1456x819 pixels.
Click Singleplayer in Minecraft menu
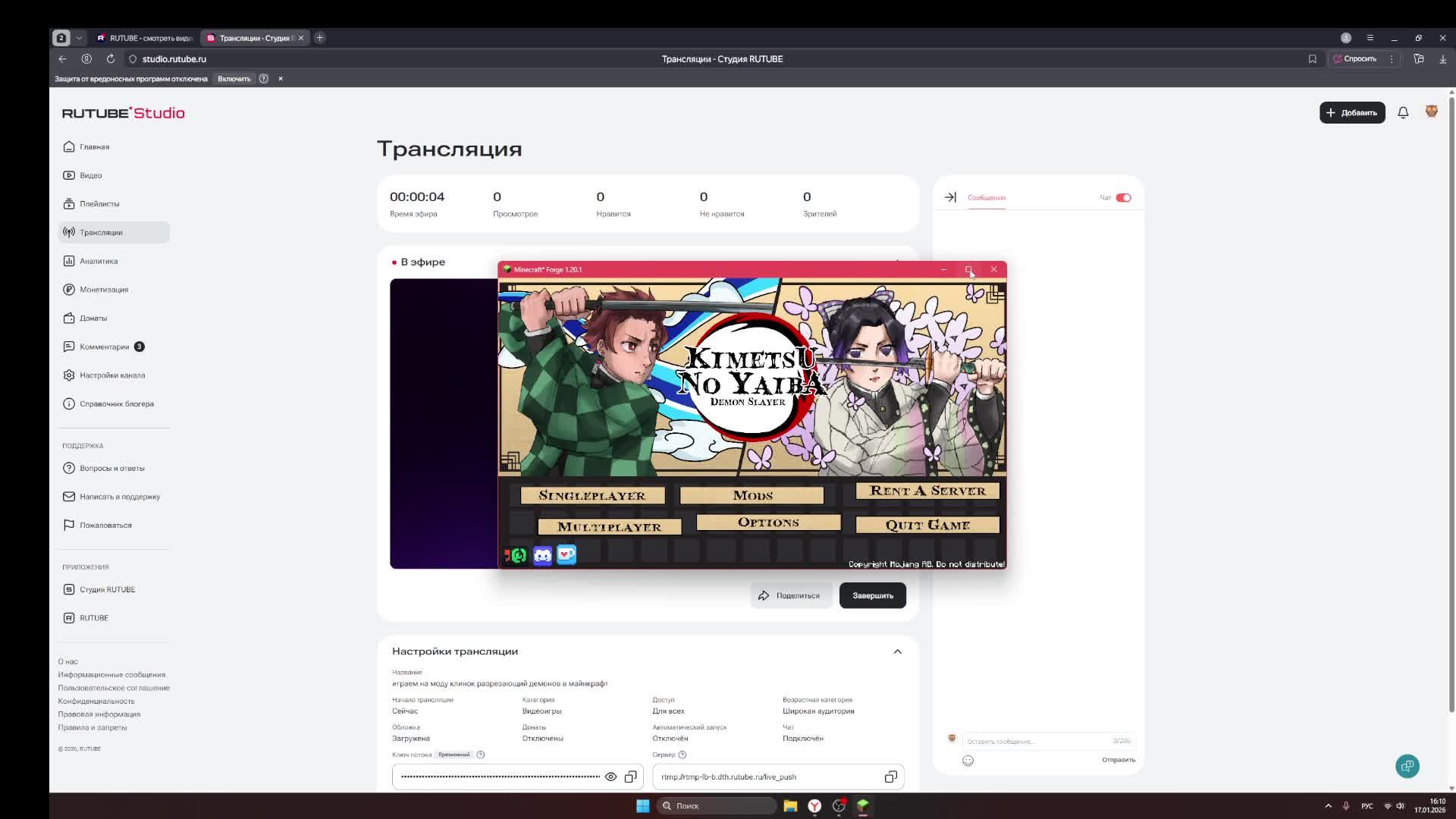[592, 495]
